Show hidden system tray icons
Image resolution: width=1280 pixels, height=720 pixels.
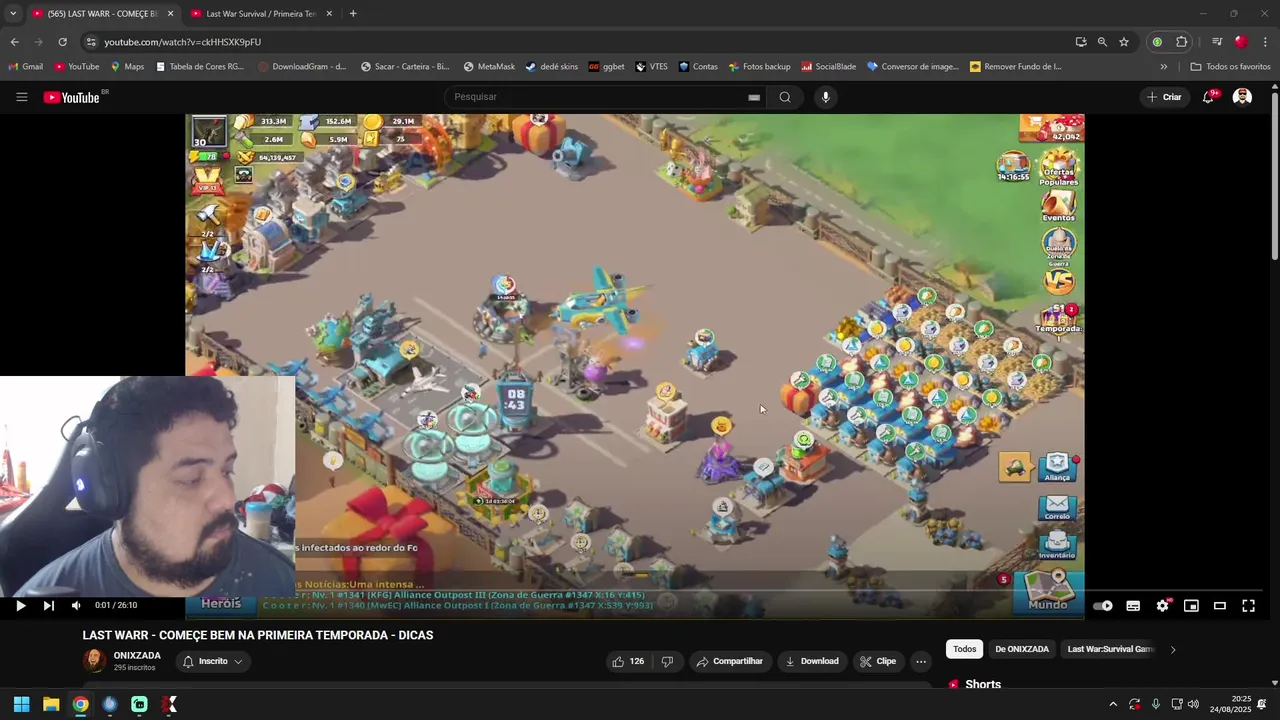1113,704
